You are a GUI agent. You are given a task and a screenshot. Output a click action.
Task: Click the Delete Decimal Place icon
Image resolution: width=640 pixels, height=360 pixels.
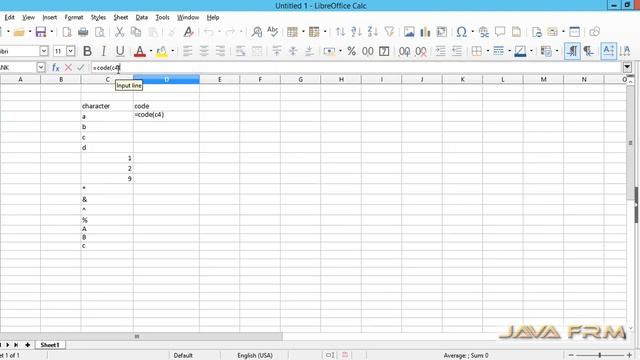421,51
